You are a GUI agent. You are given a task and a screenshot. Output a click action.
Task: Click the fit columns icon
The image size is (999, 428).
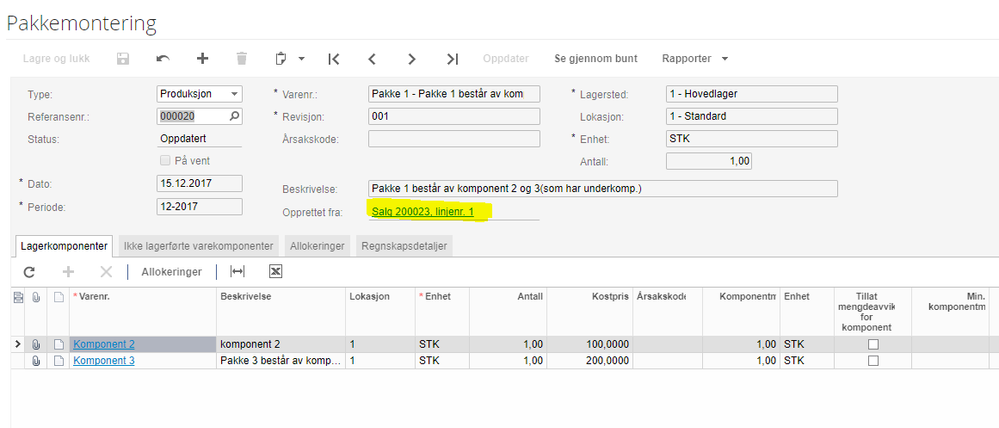(x=237, y=272)
